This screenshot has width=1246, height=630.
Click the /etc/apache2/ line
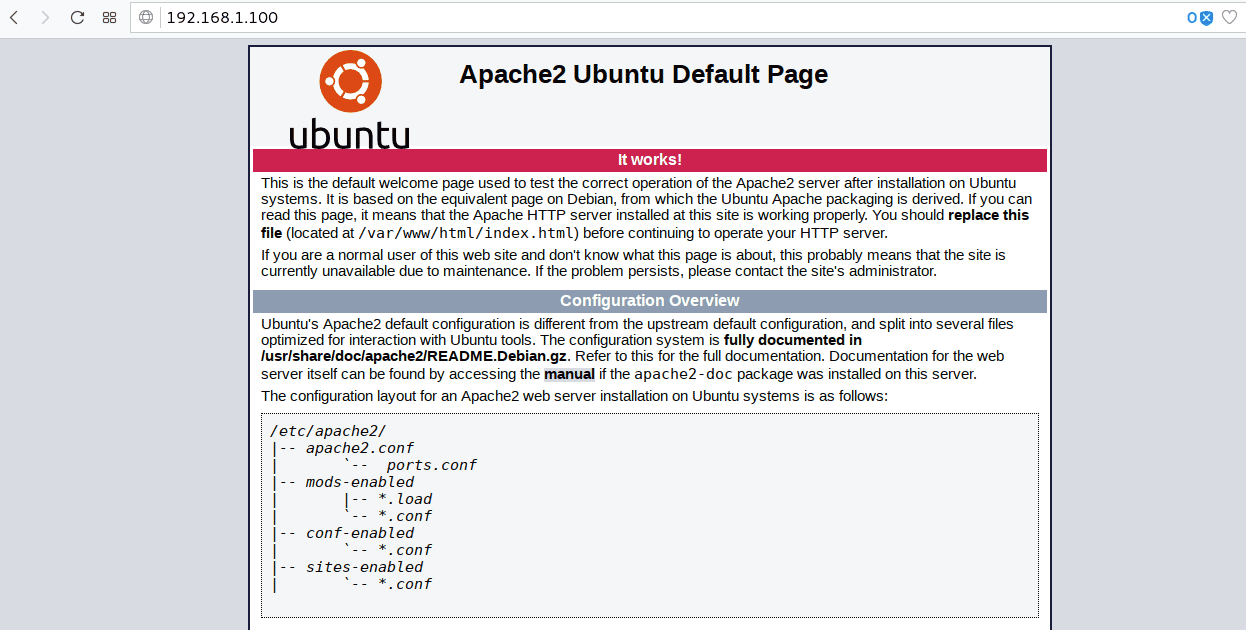tap(328, 431)
